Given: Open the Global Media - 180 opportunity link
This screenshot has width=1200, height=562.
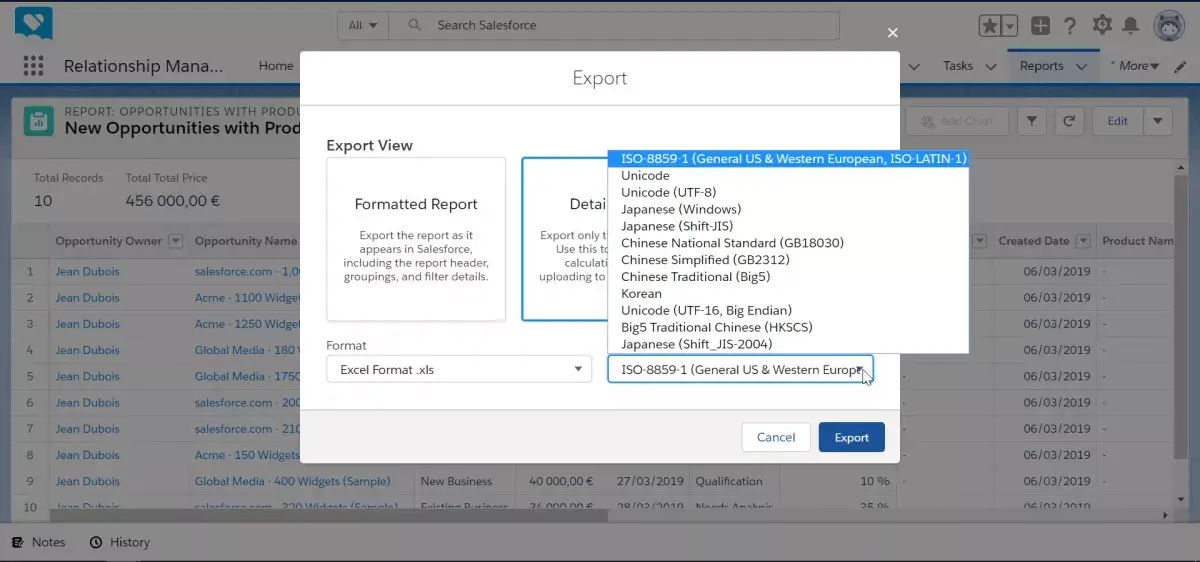Looking at the screenshot, I should click(247, 350).
